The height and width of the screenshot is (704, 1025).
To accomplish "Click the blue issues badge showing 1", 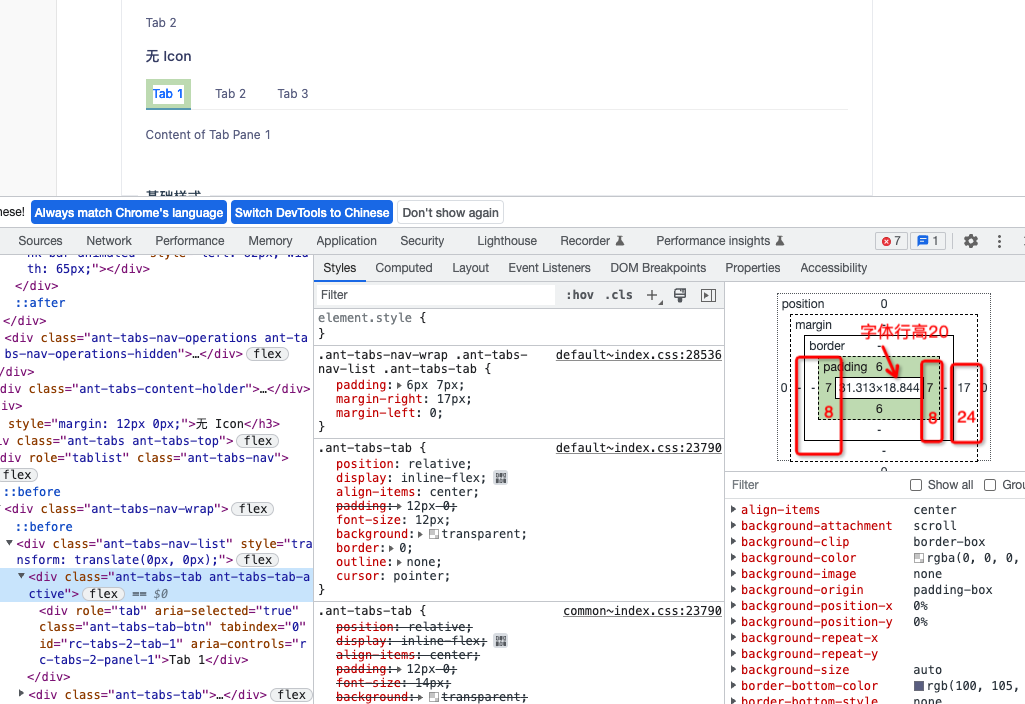I will pos(928,241).
